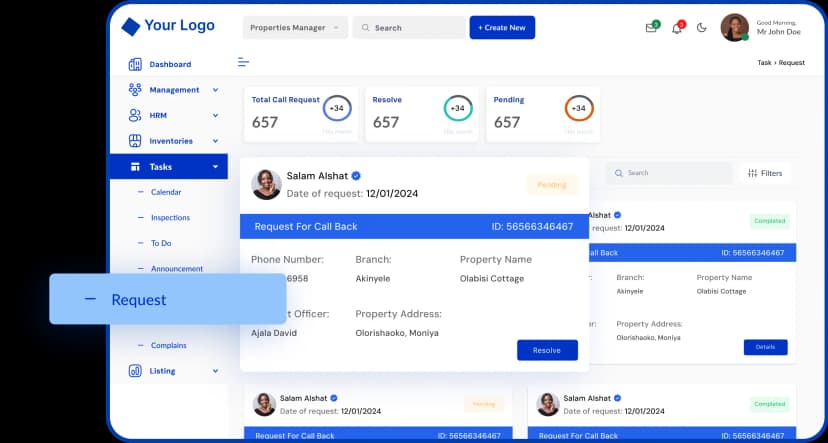Open To Do under Tasks
The height and width of the screenshot is (443, 828).
(161, 243)
